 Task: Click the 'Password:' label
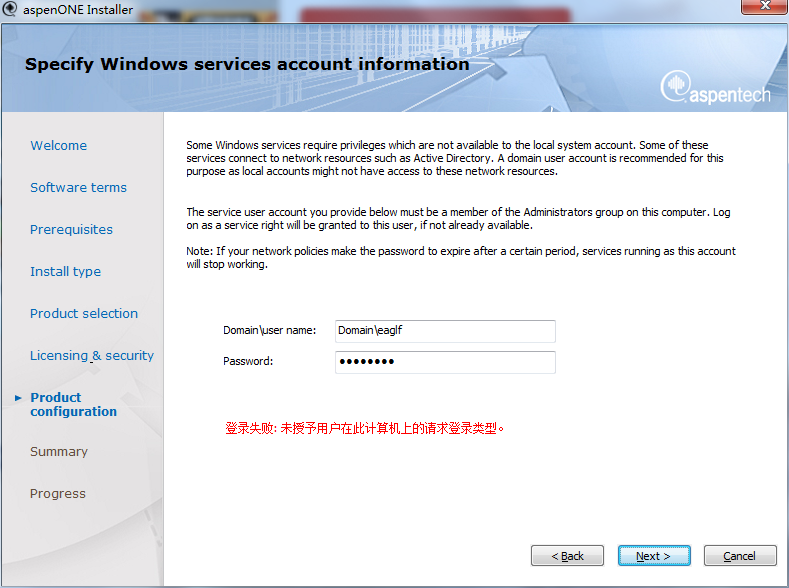[x=248, y=361]
